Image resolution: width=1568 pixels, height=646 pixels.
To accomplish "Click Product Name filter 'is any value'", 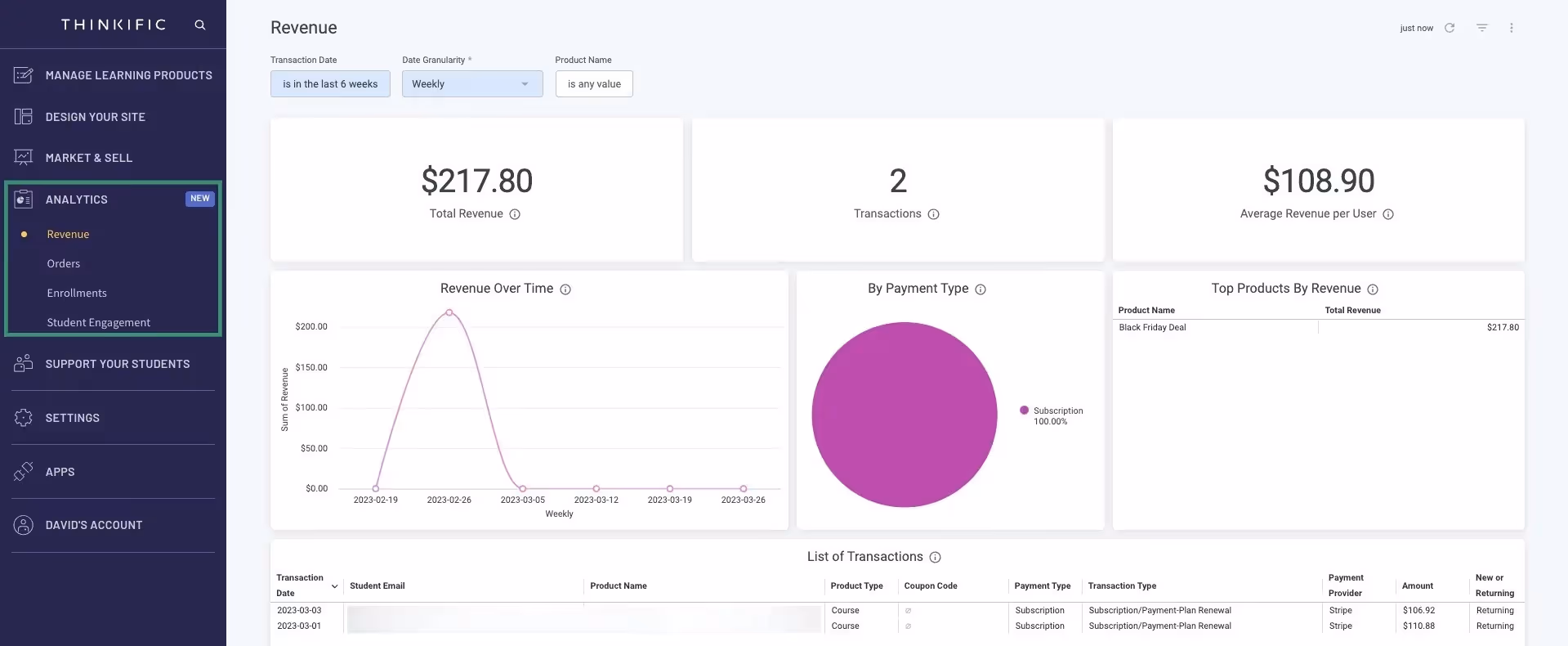I will click(594, 84).
